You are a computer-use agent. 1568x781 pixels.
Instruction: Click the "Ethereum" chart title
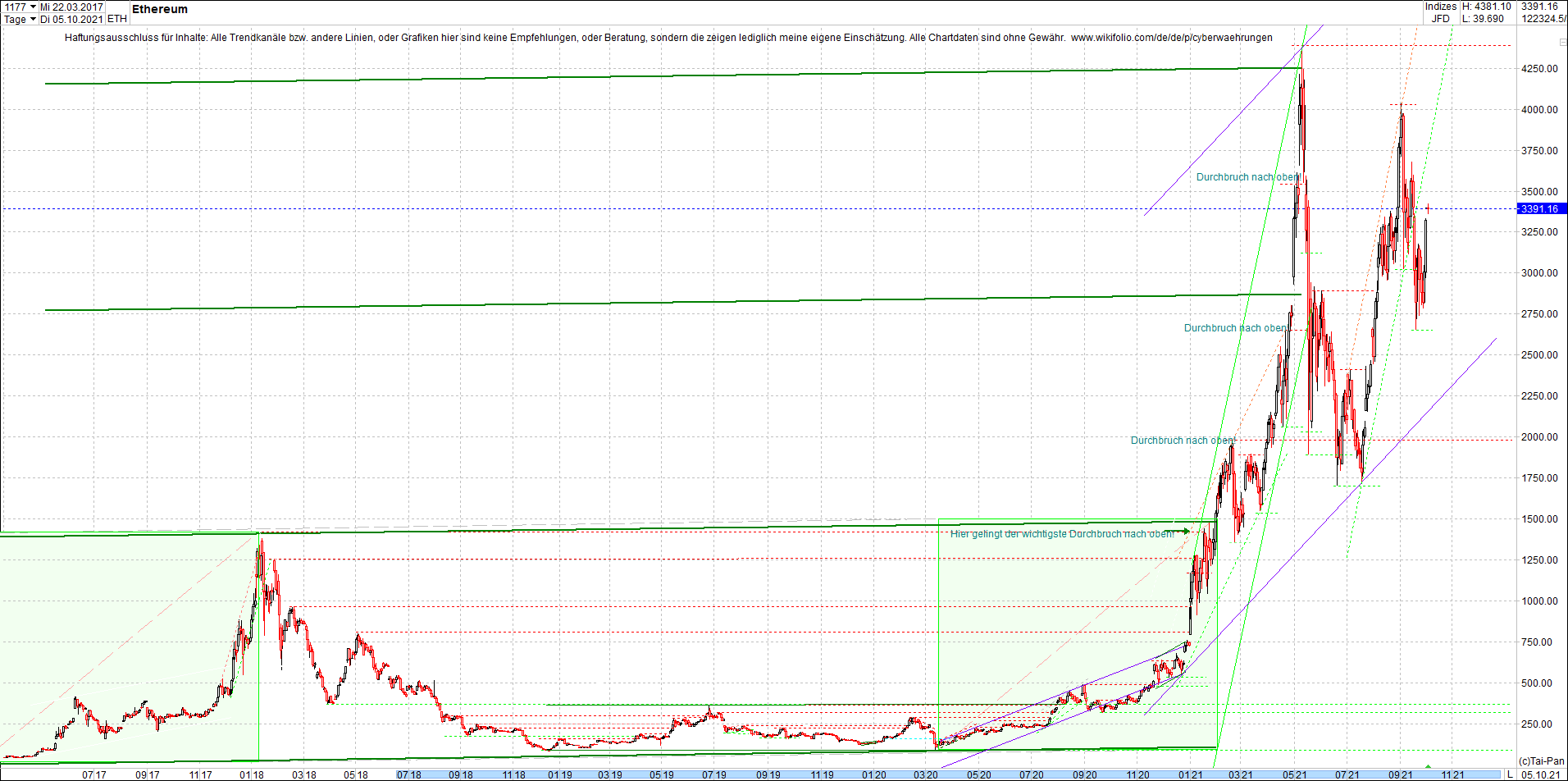point(159,9)
